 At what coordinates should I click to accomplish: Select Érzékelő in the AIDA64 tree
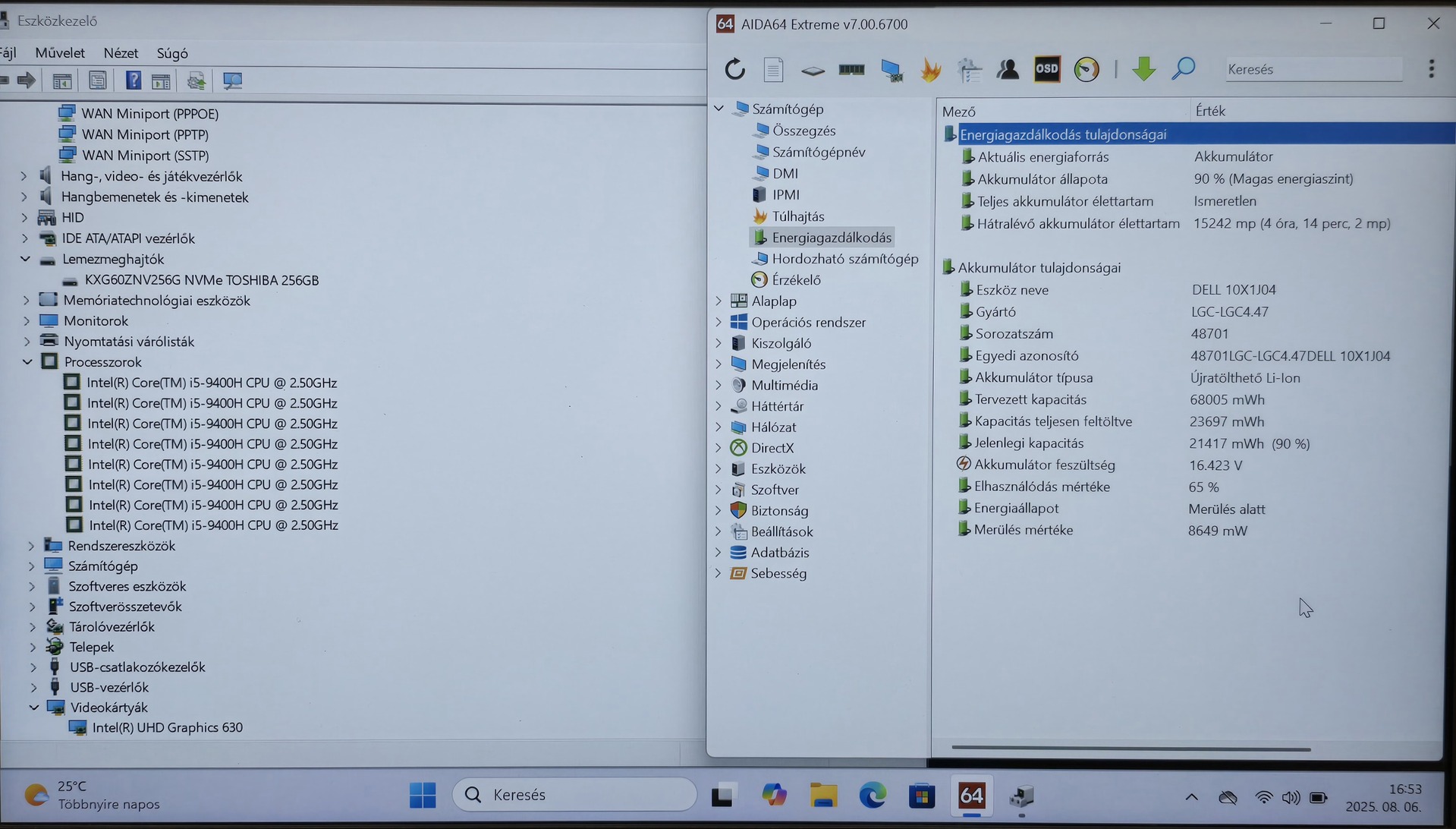[x=796, y=280]
